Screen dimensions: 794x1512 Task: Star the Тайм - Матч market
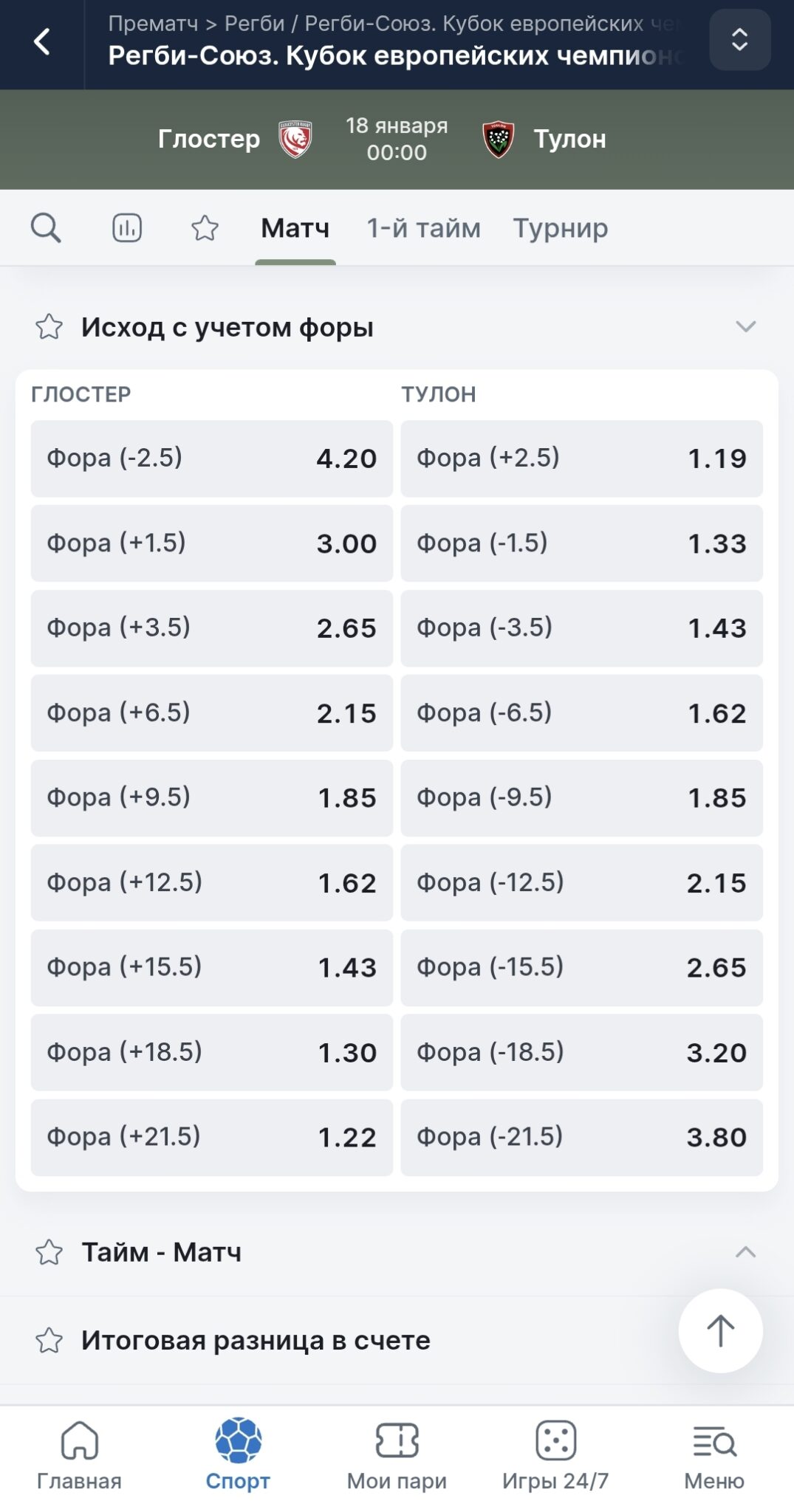pos(49,1252)
